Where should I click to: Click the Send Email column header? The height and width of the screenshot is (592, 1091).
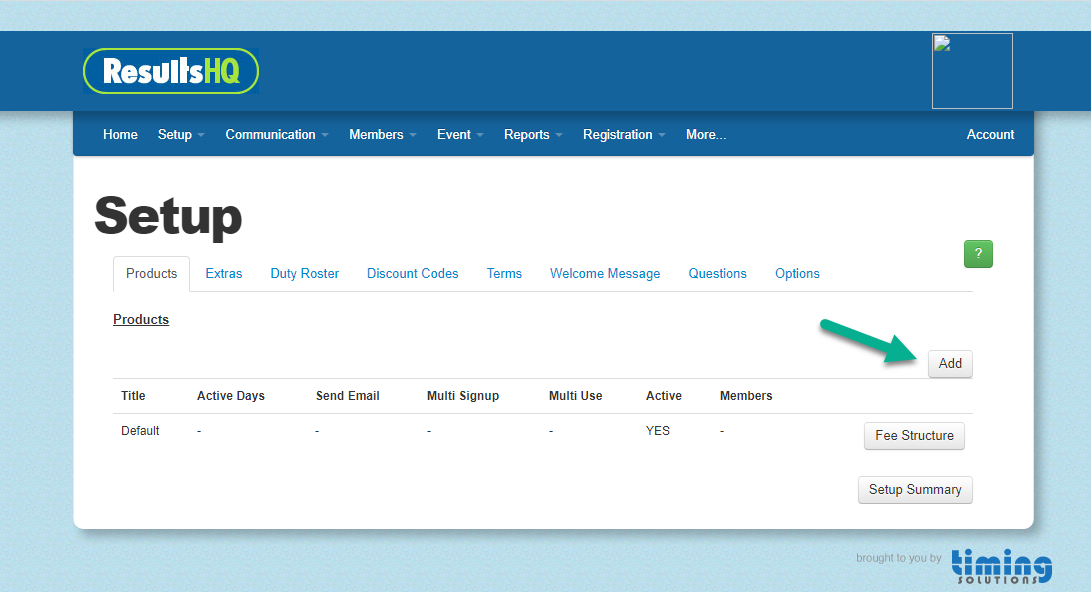coord(348,396)
